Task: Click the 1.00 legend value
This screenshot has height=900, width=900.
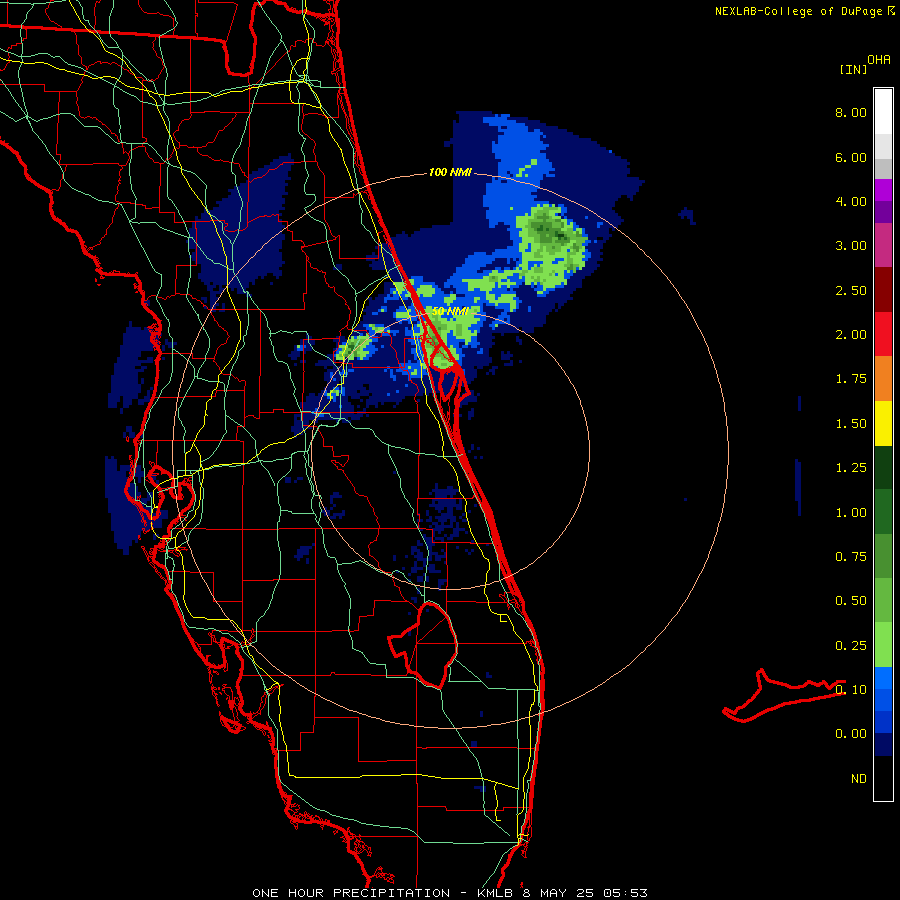Action: 851,513
